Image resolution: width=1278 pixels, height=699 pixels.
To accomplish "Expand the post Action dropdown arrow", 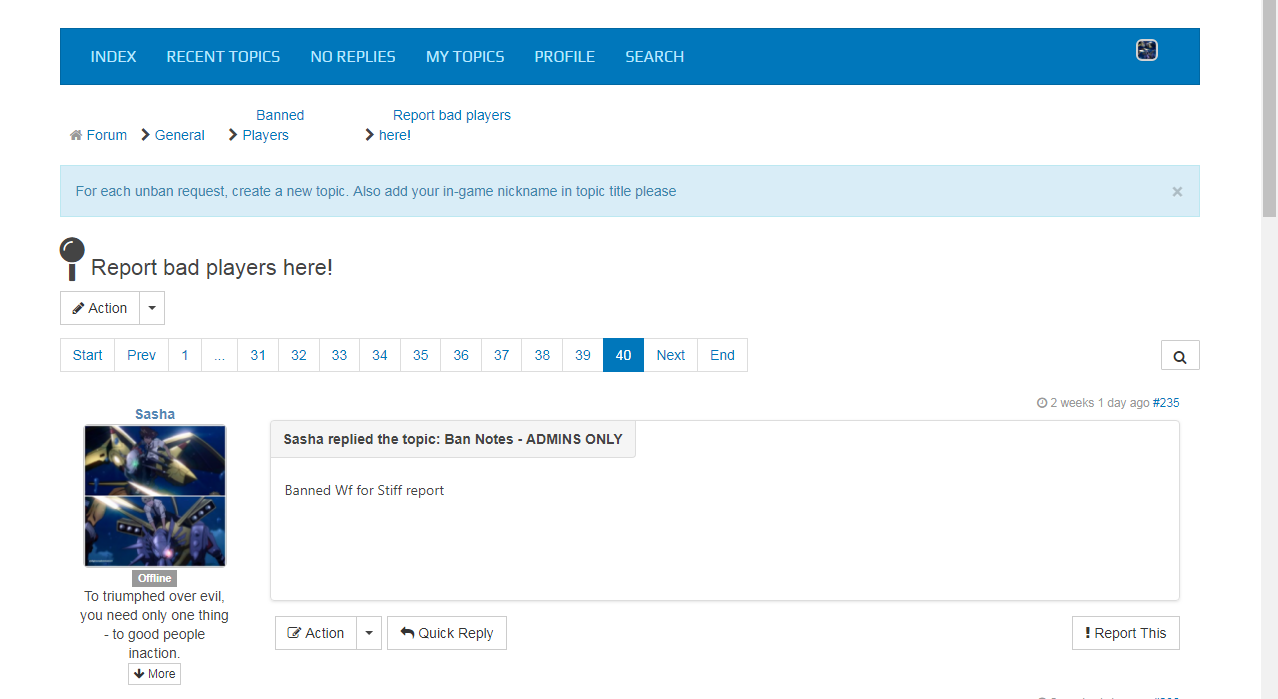I will click(x=369, y=633).
